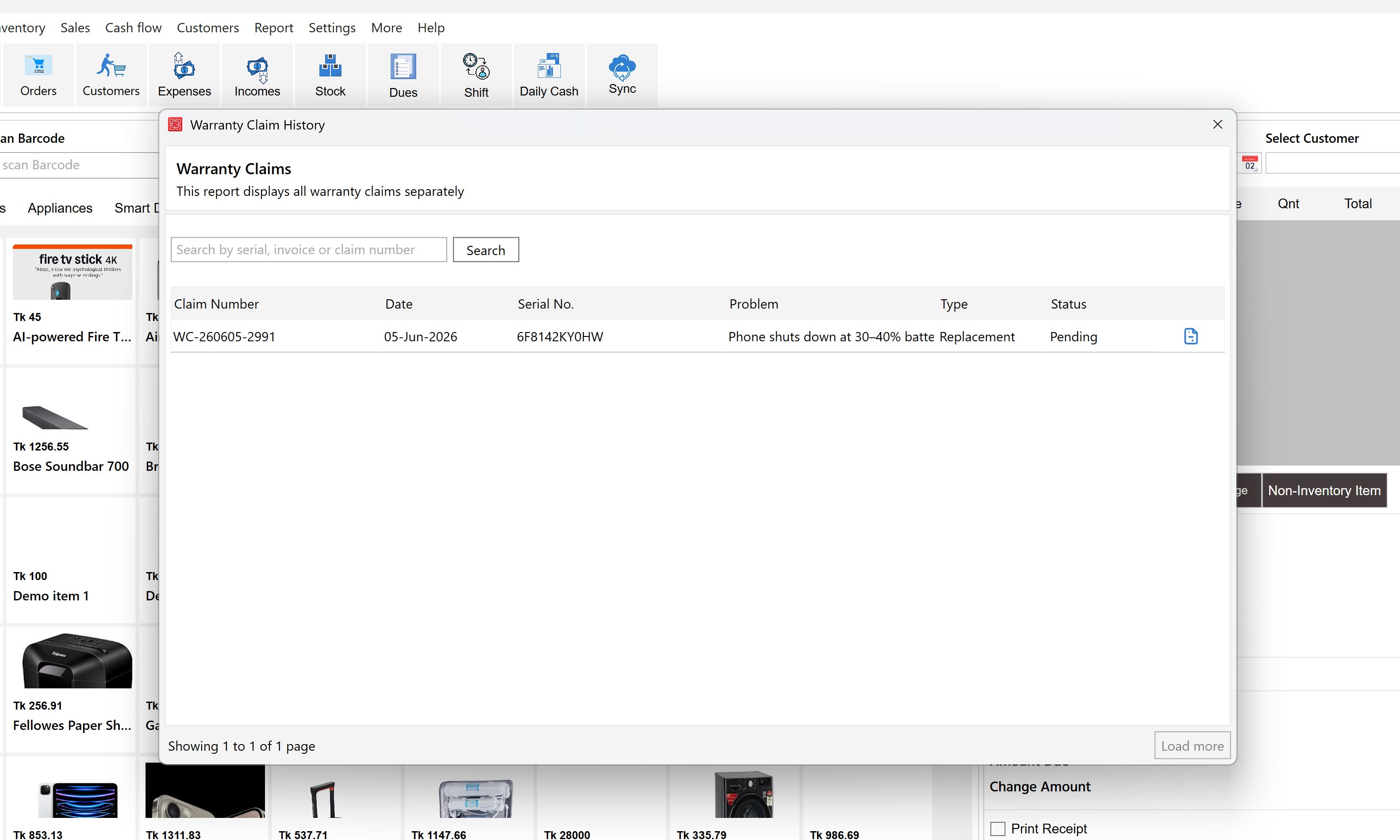The width and height of the screenshot is (1400, 840).
Task: Click the Warranty Claim History window icon
Action: pyautogui.click(x=175, y=125)
